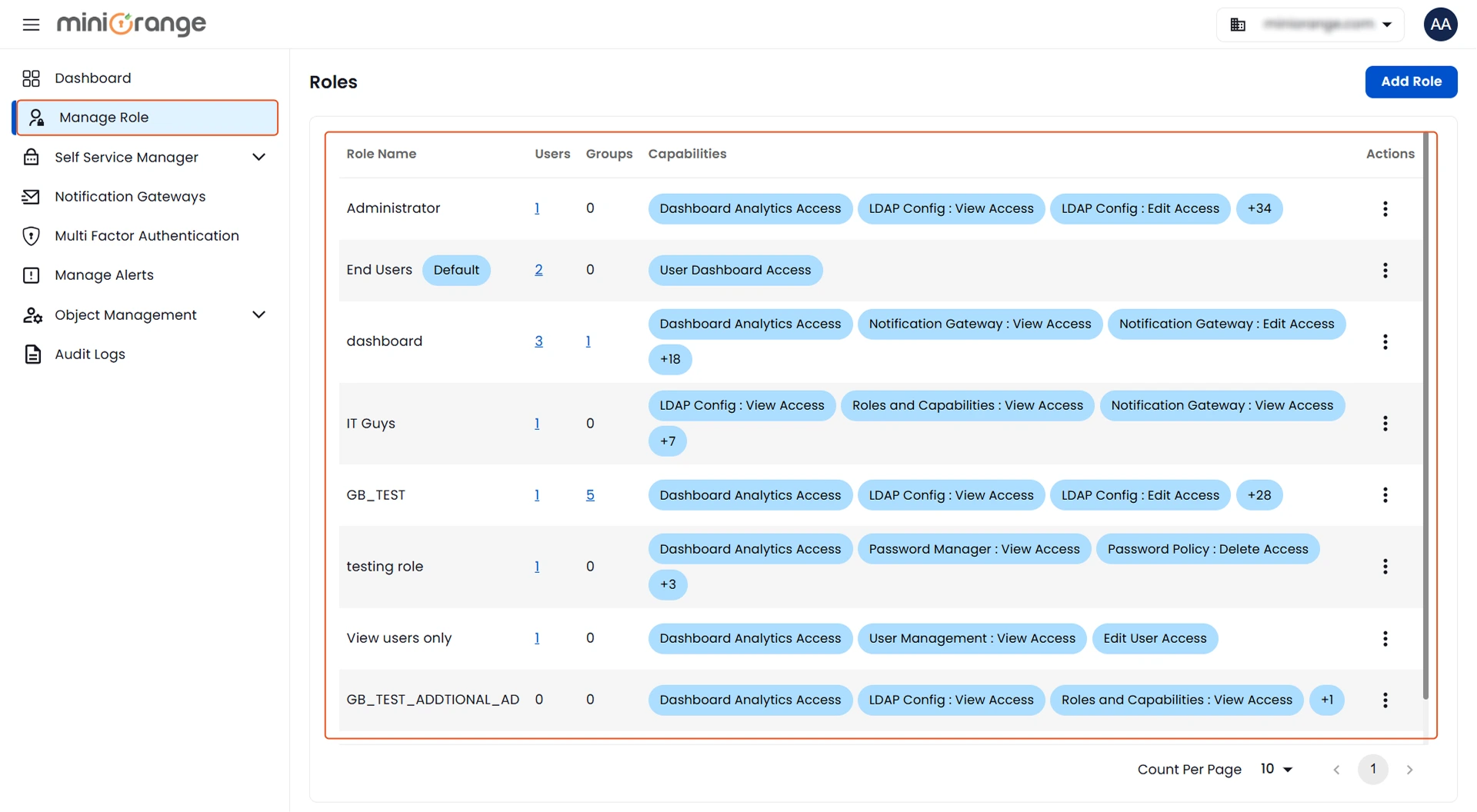Click the Manage Role user-lock icon

pyautogui.click(x=36, y=117)
